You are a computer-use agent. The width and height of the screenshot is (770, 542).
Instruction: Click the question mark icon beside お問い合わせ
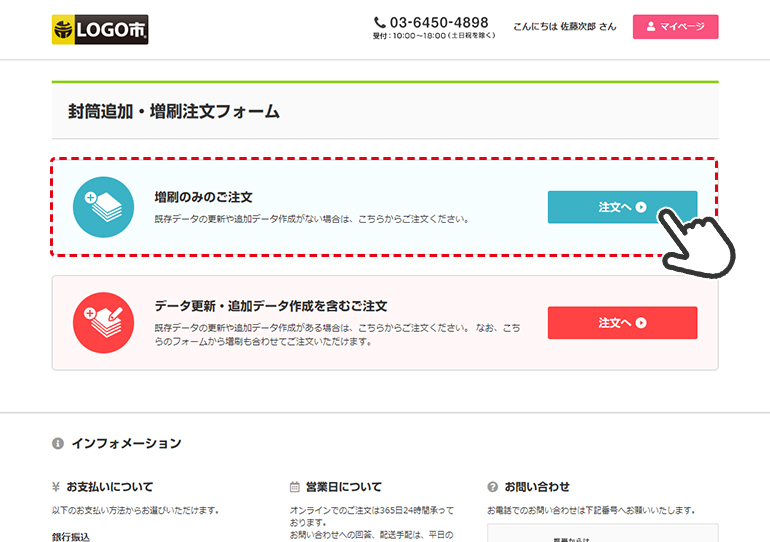(x=493, y=487)
